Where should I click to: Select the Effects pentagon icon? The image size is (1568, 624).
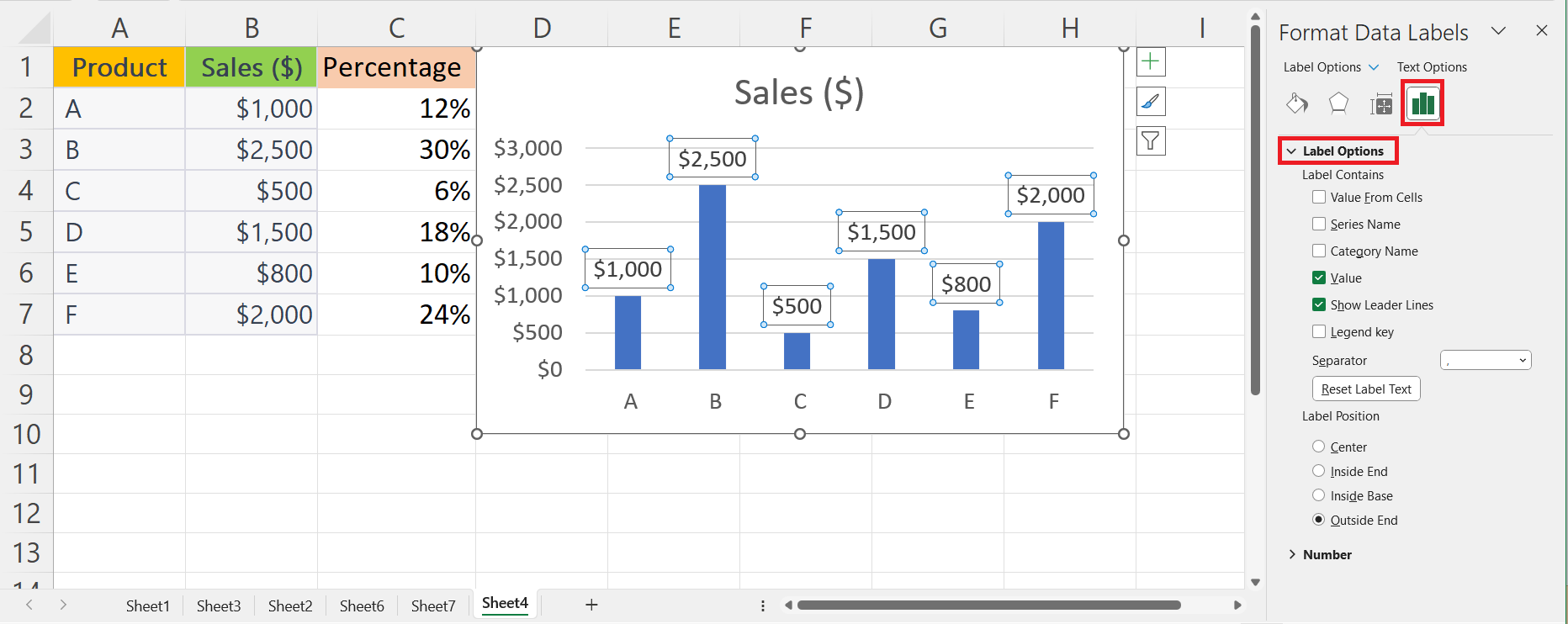1338,103
